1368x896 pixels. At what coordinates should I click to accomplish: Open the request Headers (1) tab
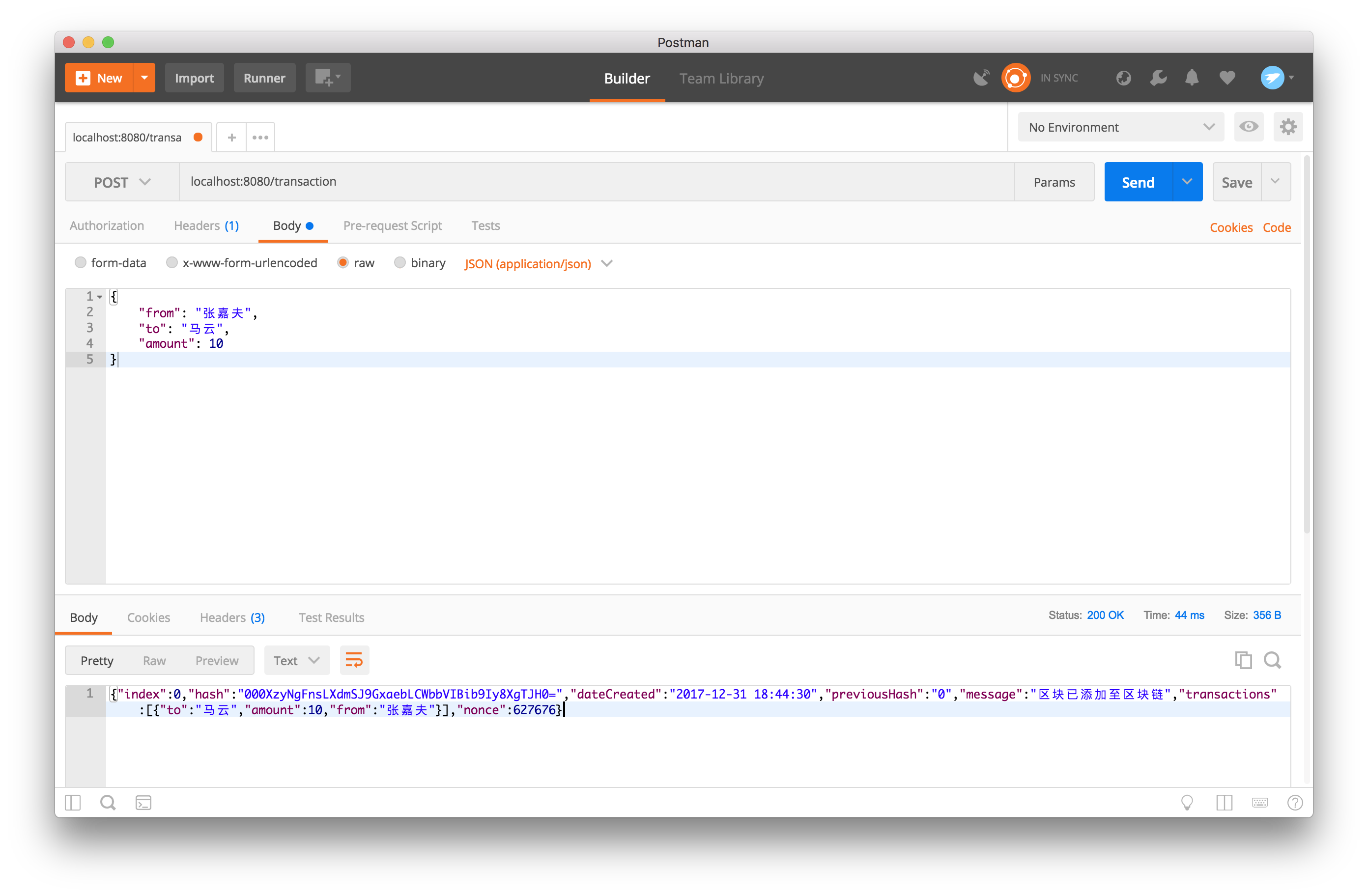(x=206, y=225)
